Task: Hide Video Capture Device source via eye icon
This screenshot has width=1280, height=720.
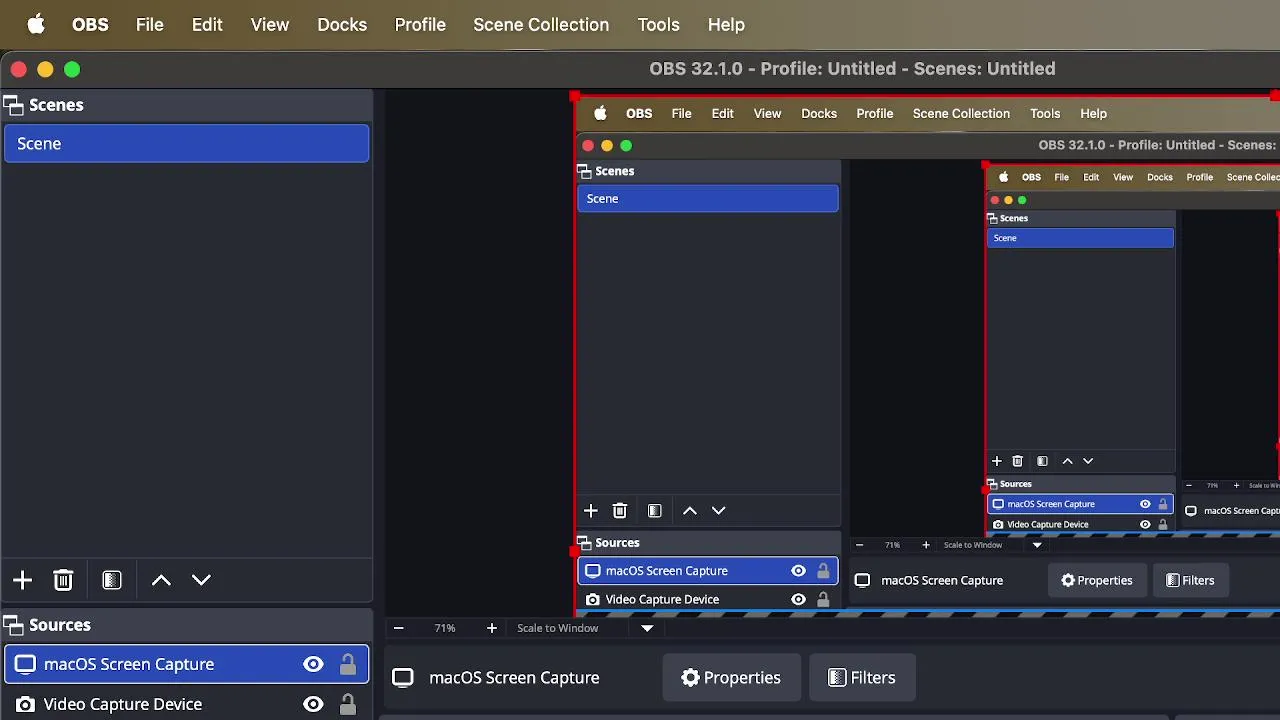Action: pyautogui.click(x=313, y=704)
